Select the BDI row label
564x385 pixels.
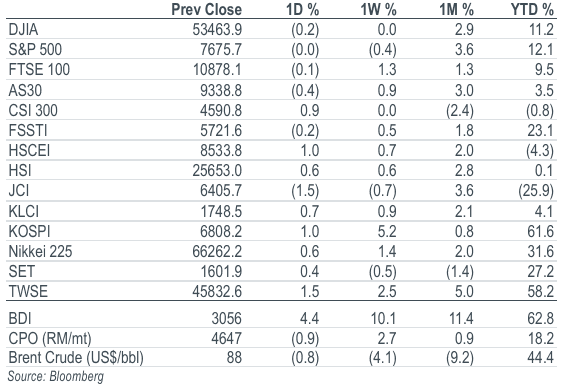tap(20, 319)
